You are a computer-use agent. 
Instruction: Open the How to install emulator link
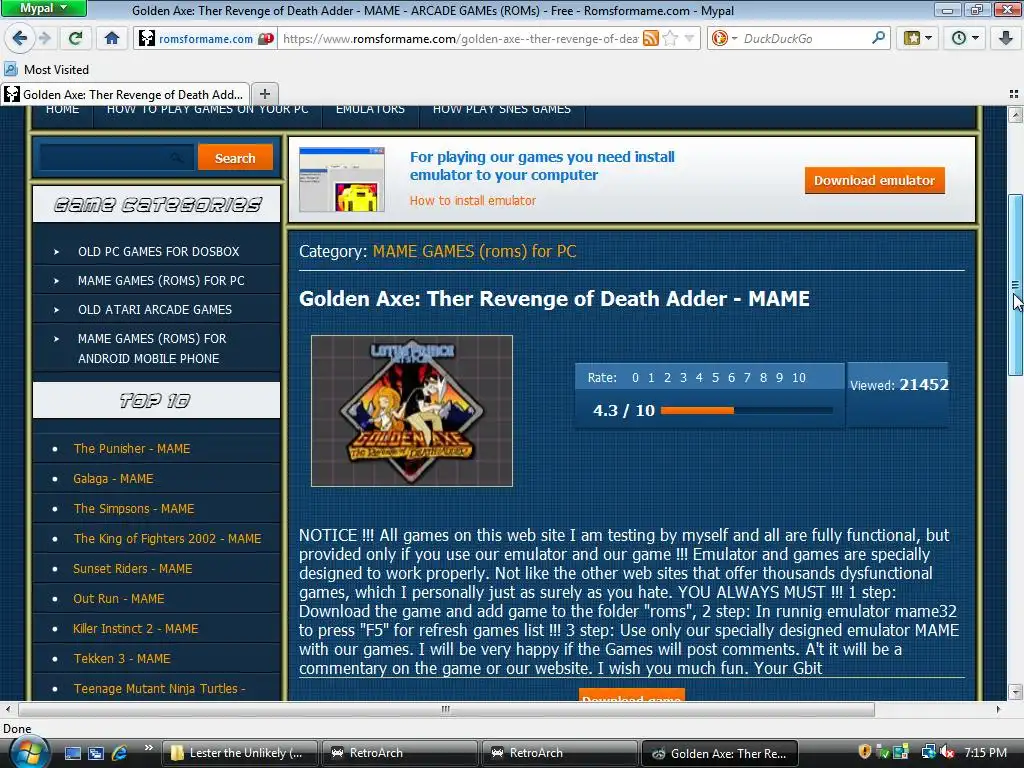(x=472, y=200)
